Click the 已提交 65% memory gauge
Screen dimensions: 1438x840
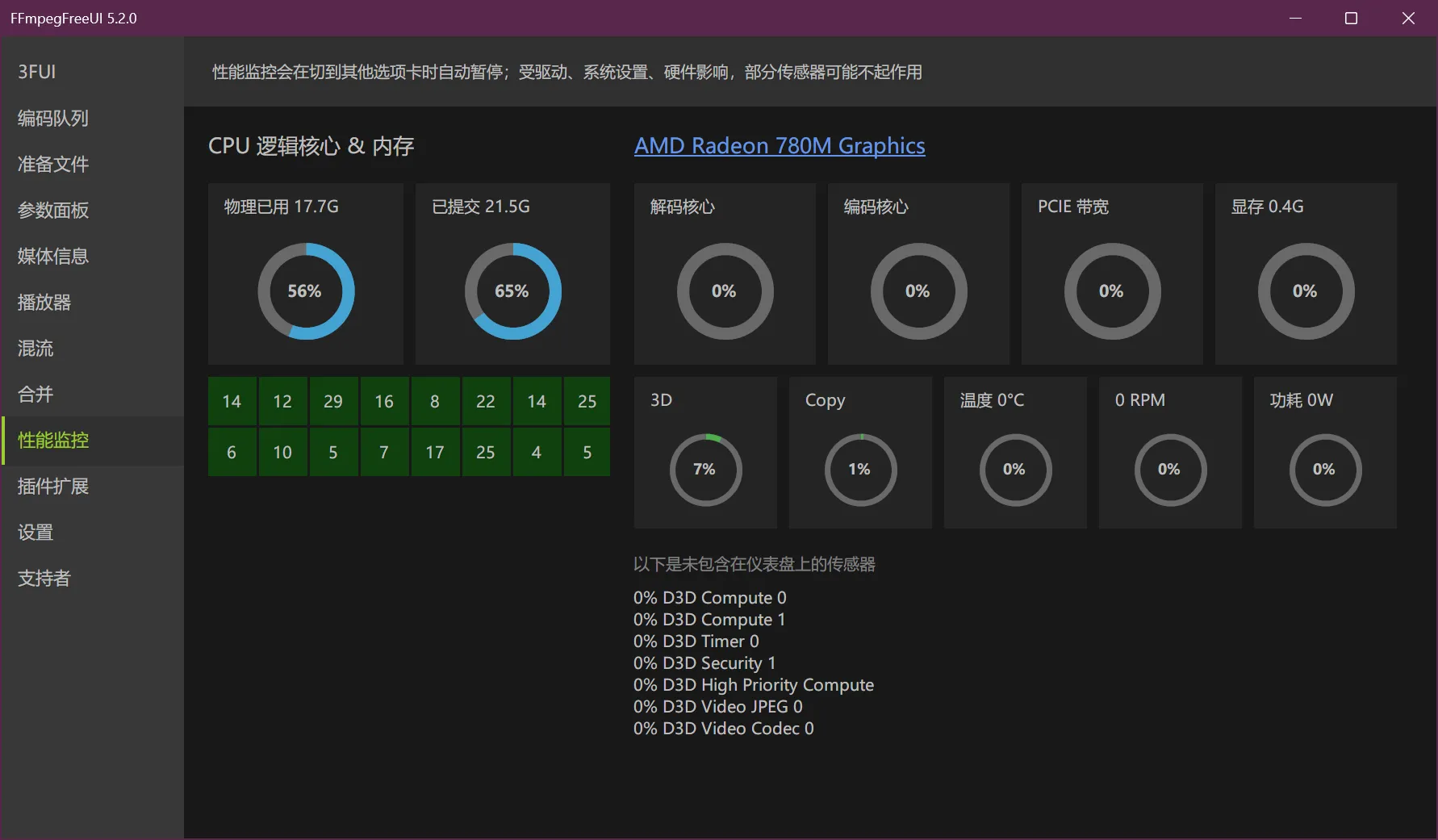point(512,291)
